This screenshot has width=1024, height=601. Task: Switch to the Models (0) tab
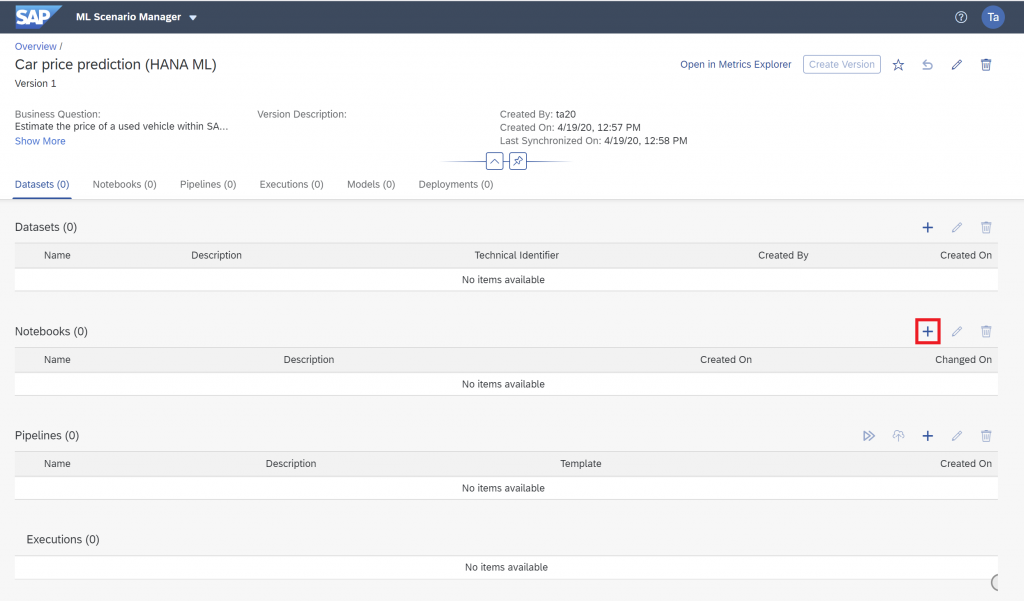371,184
